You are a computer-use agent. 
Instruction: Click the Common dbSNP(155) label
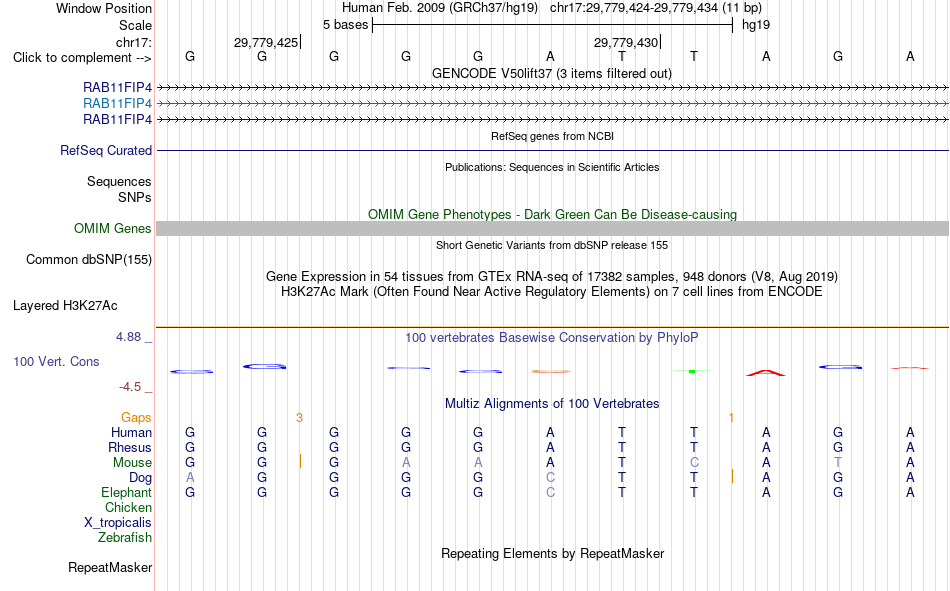pyautogui.click(x=89, y=259)
